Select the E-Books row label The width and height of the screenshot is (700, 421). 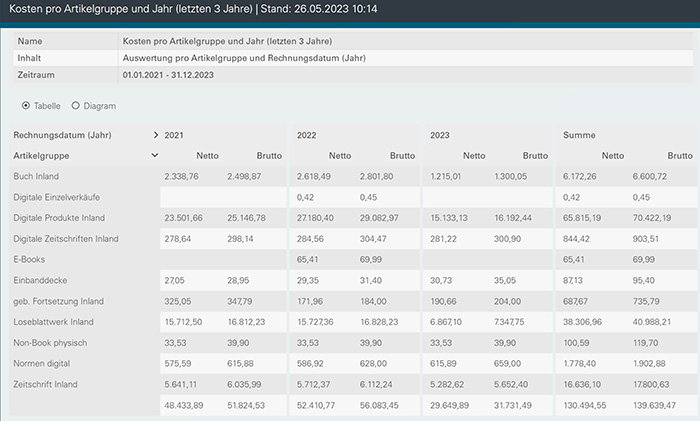30,259
